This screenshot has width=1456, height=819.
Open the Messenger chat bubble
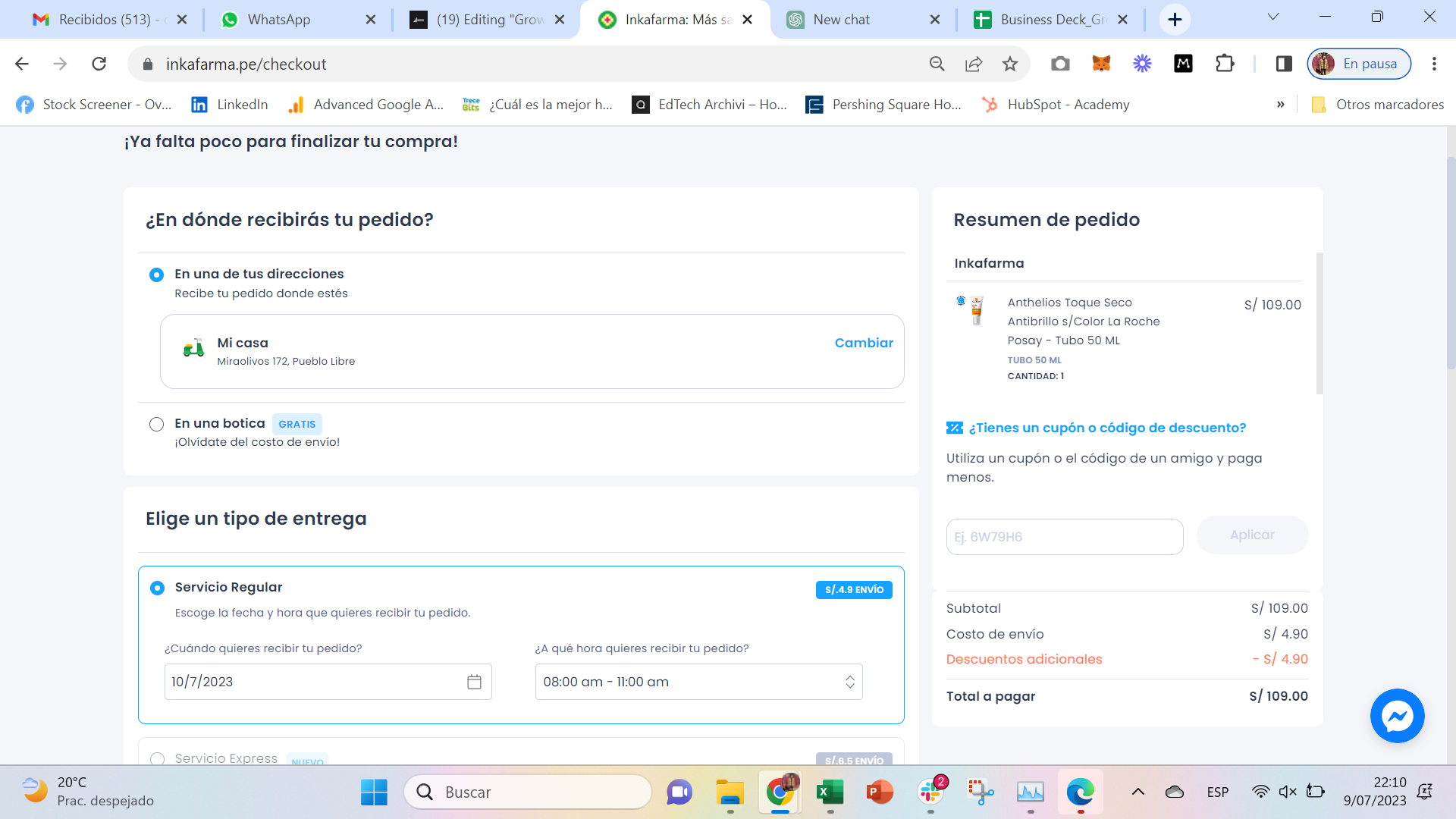[1397, 716]
